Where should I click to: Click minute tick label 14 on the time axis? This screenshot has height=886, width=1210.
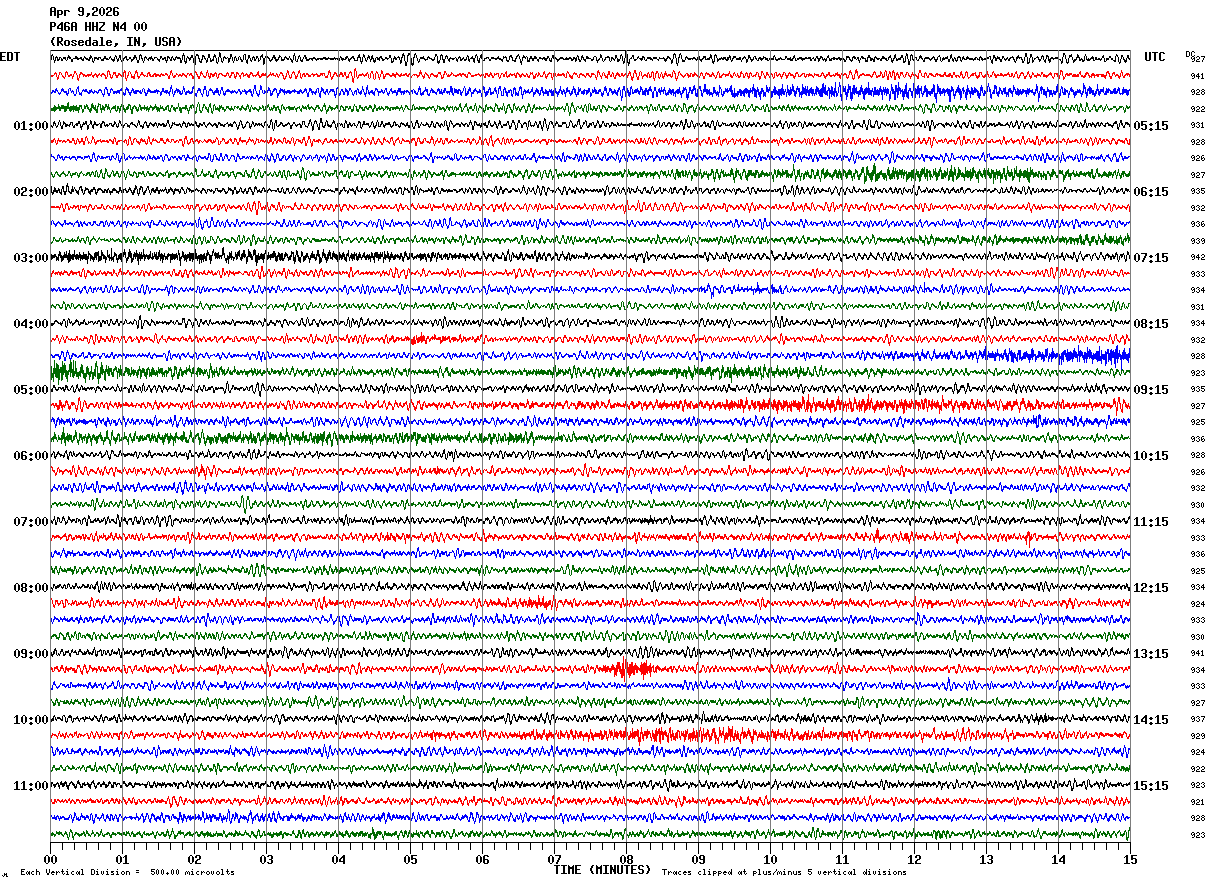click(1058, 859)
